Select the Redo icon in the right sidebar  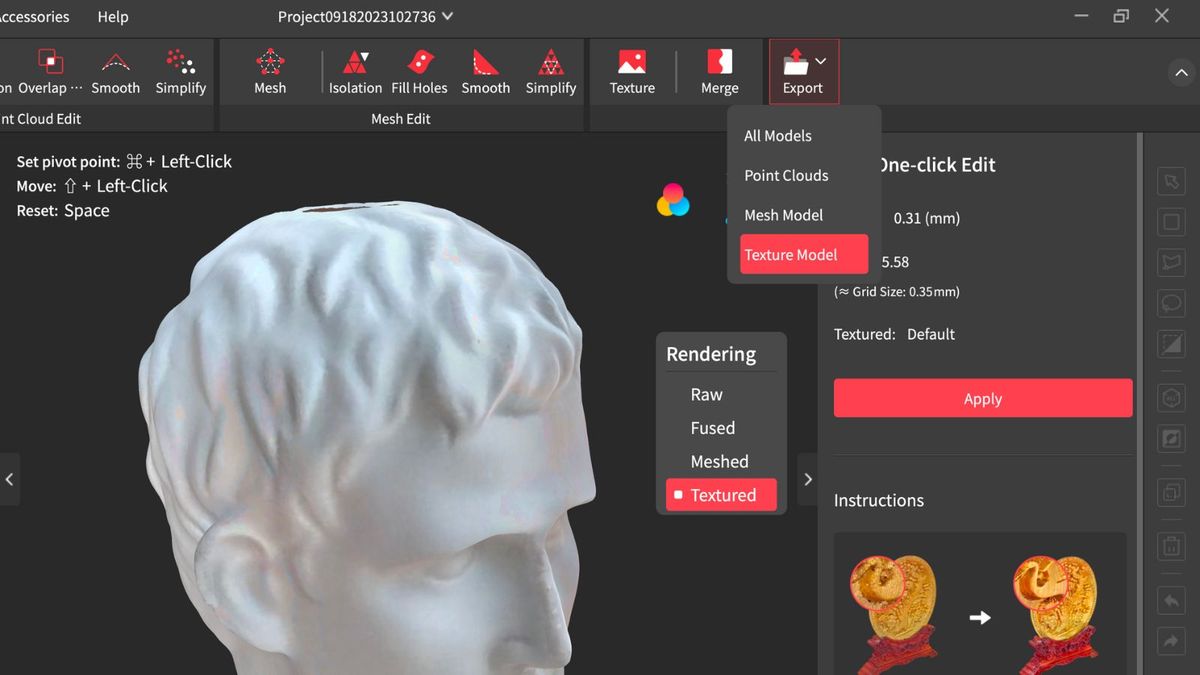tap(1171, 640)
